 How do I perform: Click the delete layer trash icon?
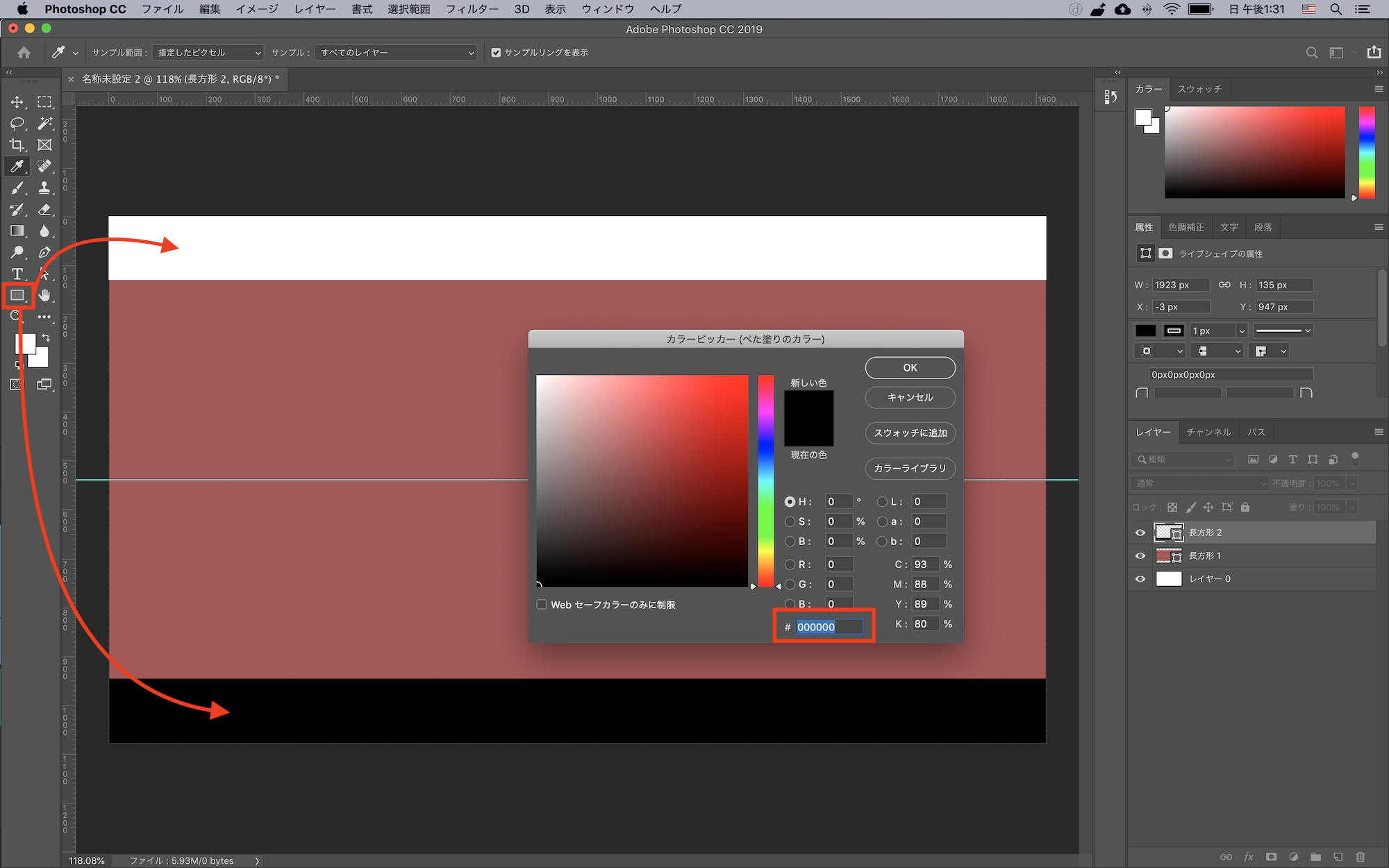pyautogui.click(x=1360, y=857)
